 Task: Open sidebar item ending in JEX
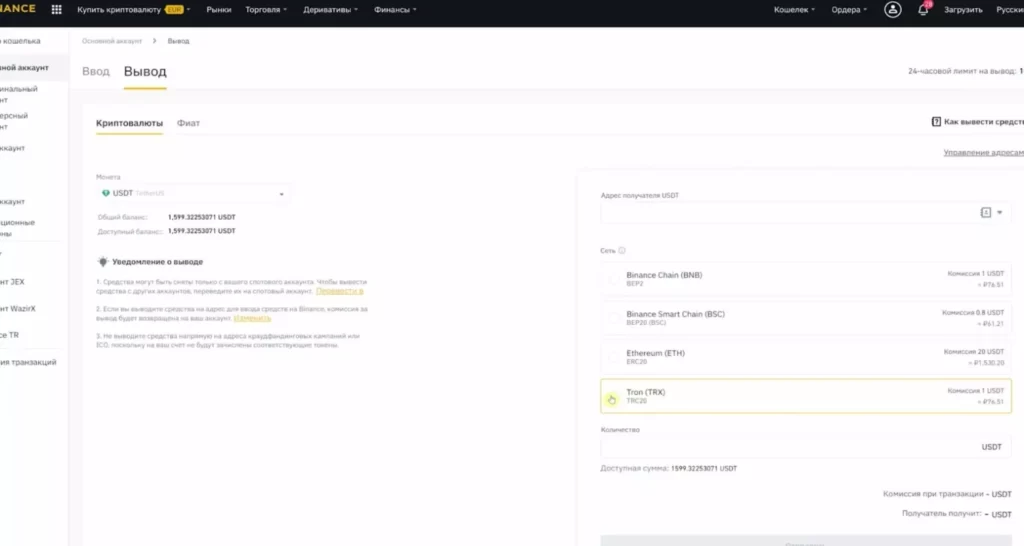click(x=12, y=282)
